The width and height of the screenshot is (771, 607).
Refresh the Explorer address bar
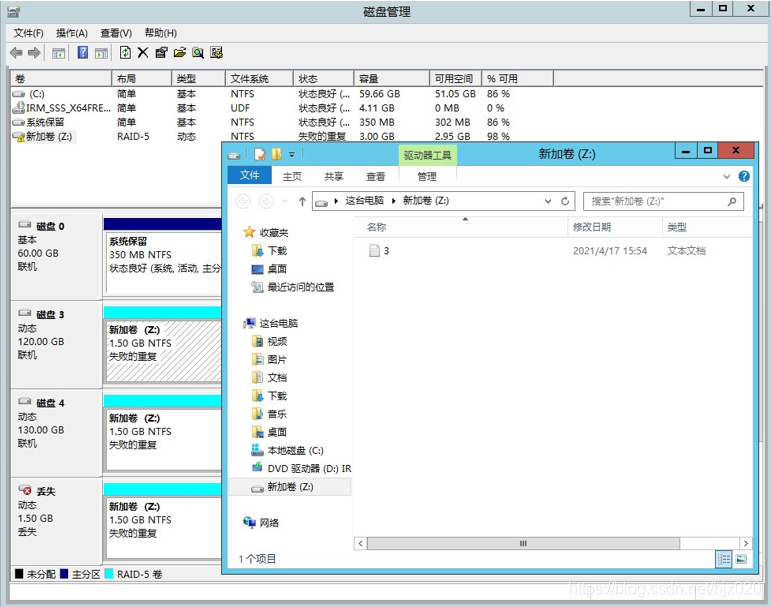pos(565,201)
